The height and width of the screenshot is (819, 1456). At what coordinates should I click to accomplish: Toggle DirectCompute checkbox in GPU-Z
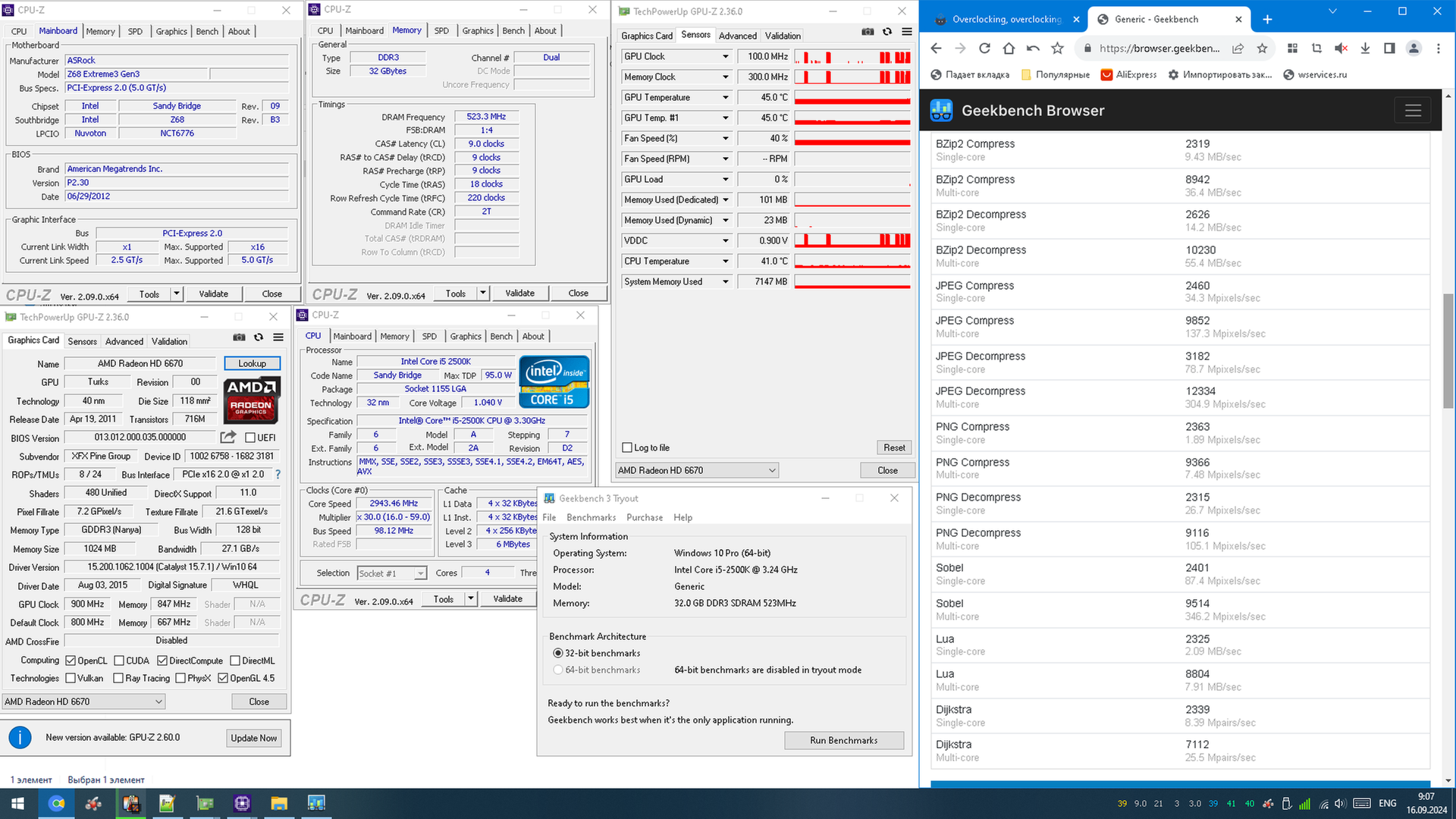[x=162, y=661]
